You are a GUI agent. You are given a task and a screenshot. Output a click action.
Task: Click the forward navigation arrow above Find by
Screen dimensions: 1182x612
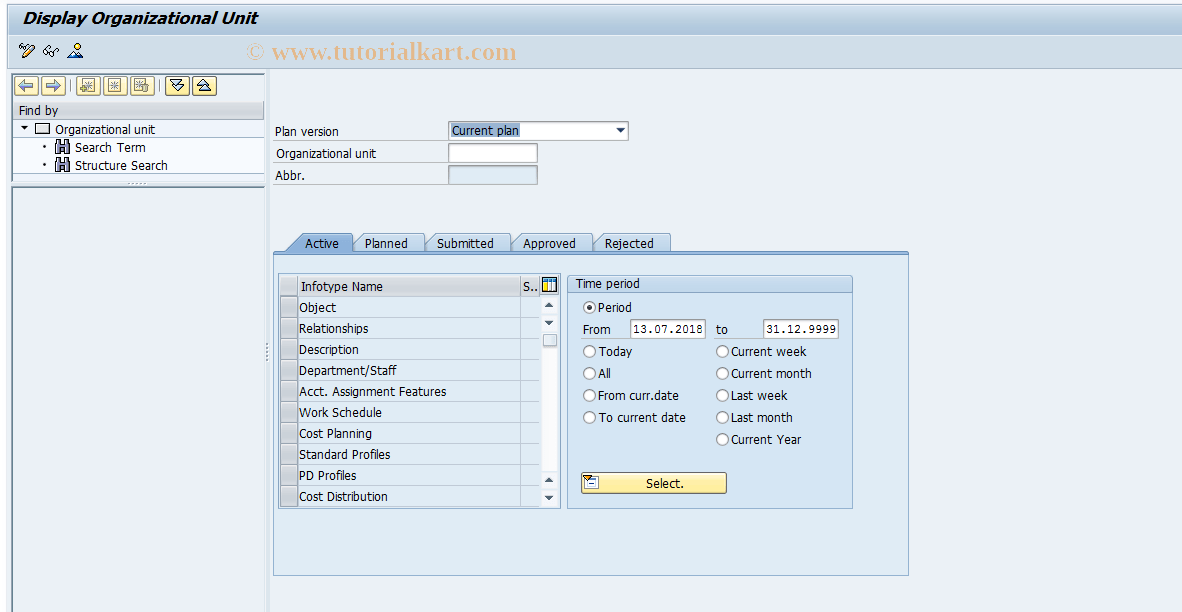pos(52,85)
